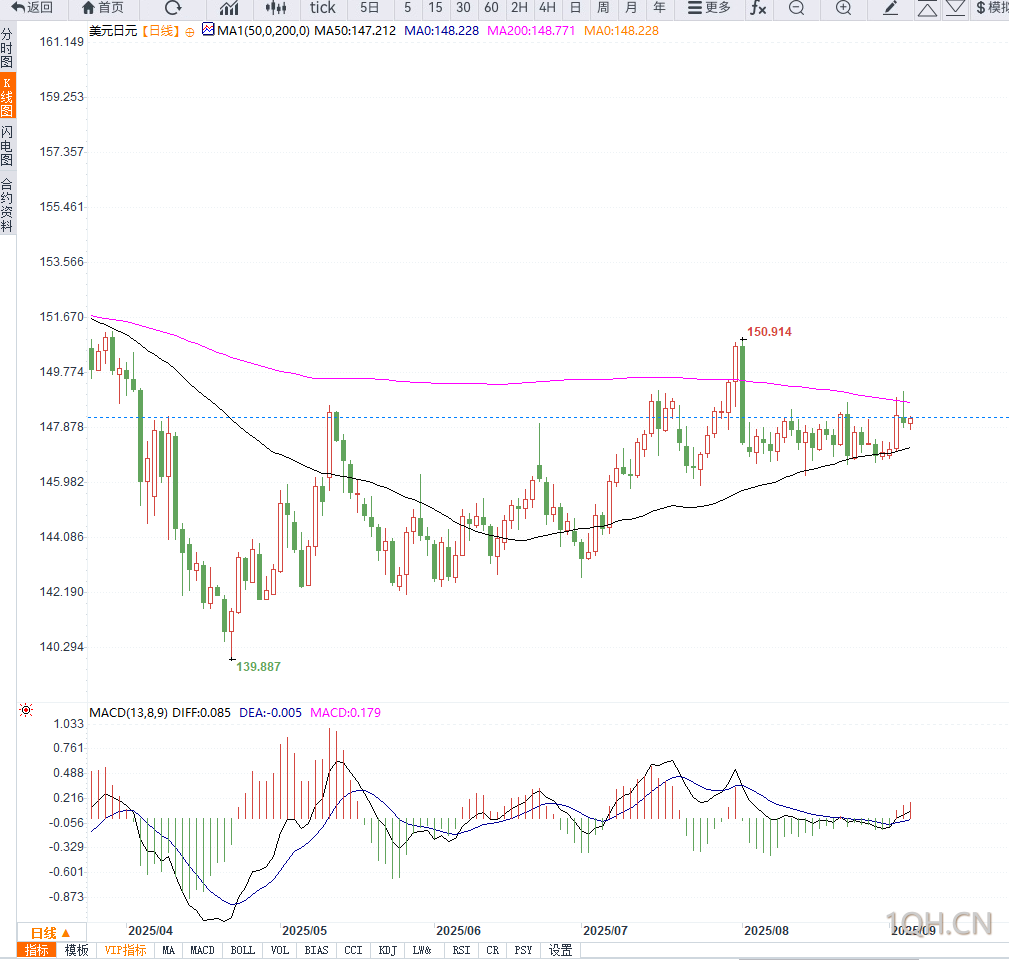Screen dimensions: 1009x960
Task: Zoom out with the minus magnifier
Action: 797,8
